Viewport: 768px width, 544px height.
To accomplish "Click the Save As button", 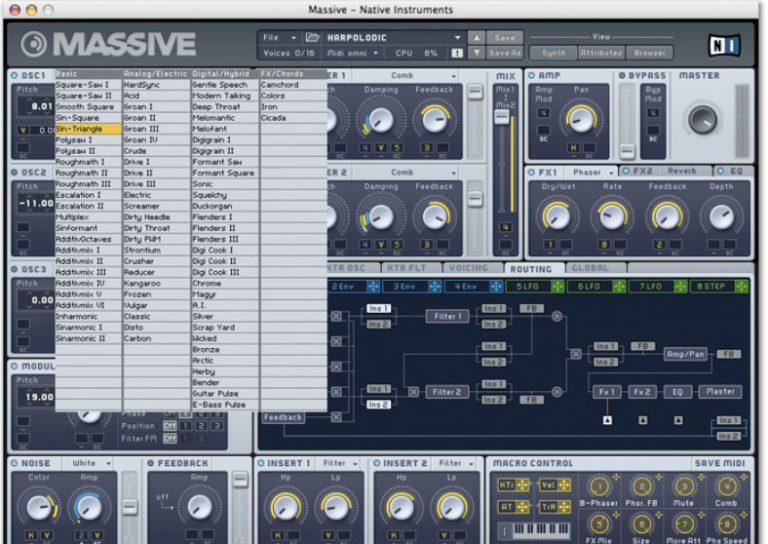I will pyautogui.click(x=505, y=53).
